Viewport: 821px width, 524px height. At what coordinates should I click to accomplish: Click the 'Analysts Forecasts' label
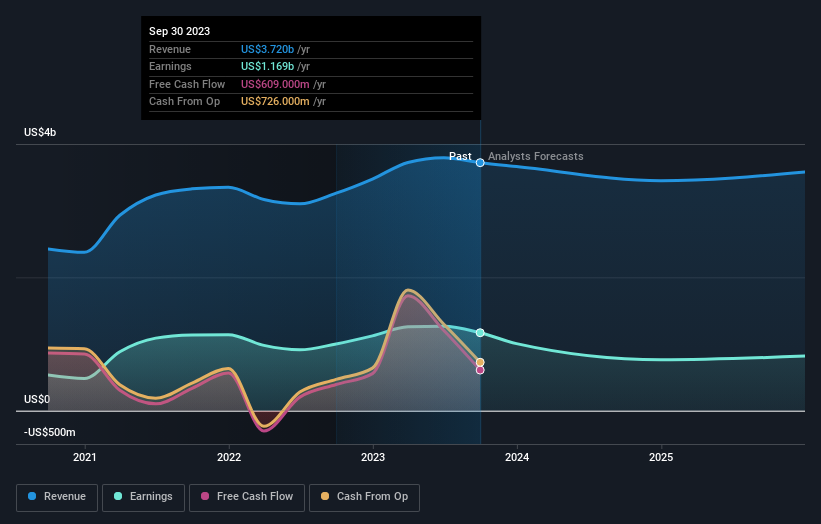[x=536, y=156]
